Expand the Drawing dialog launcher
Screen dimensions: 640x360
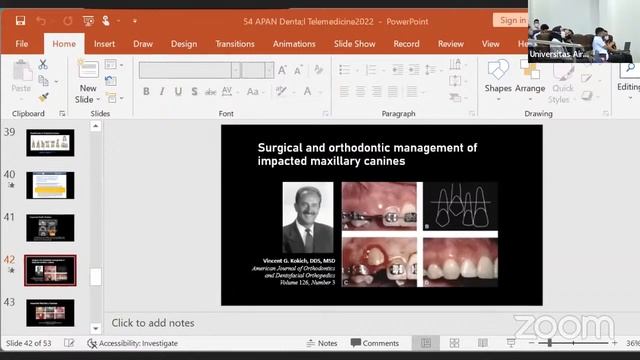pos(605,113)
